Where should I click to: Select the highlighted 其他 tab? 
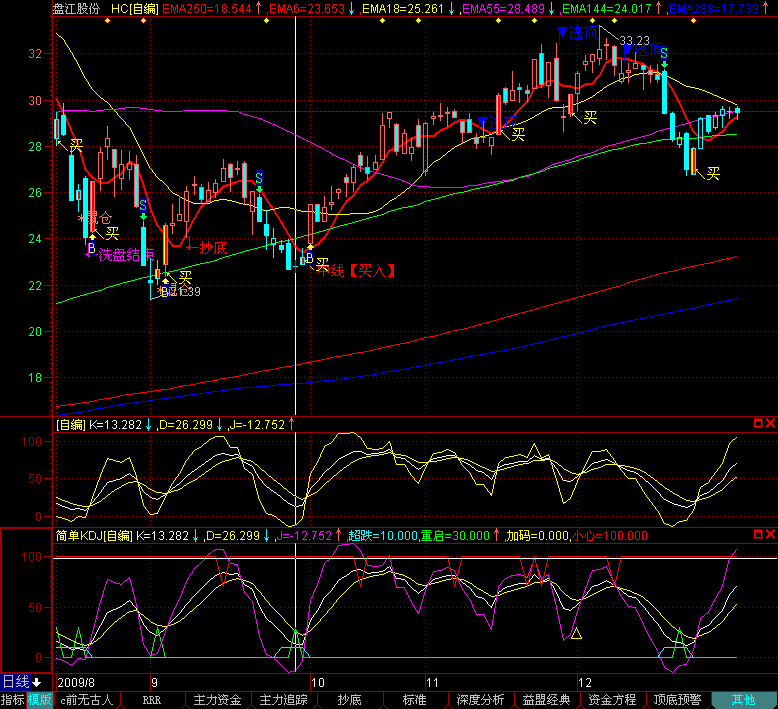tap(743, 700)
